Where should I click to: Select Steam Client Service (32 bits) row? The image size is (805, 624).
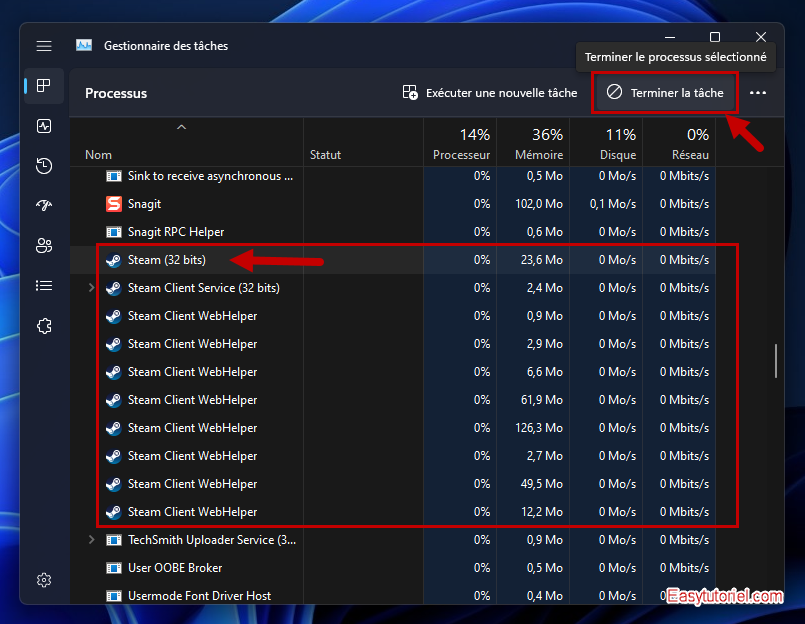393,288
